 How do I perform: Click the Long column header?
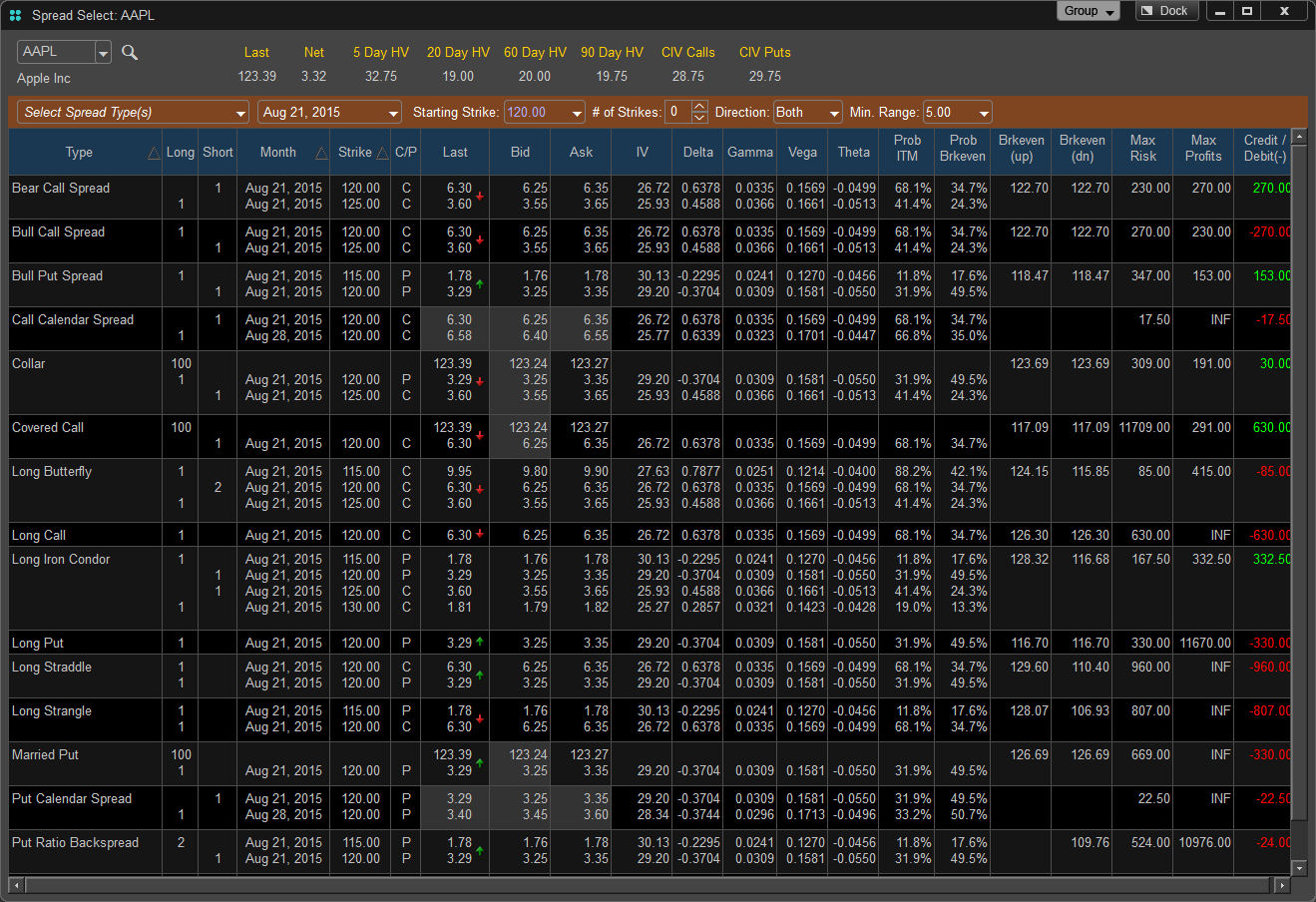point(181,152)
